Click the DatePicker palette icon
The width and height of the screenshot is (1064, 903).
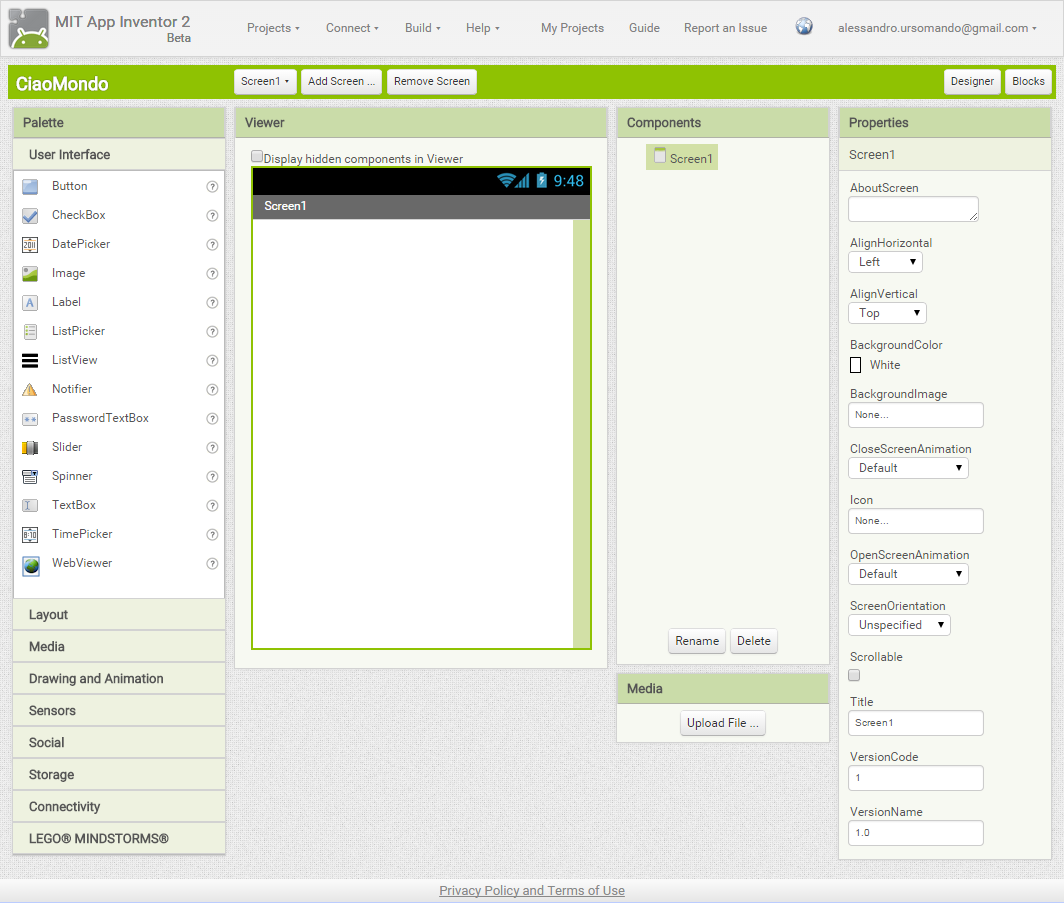(x=30, y=244)
